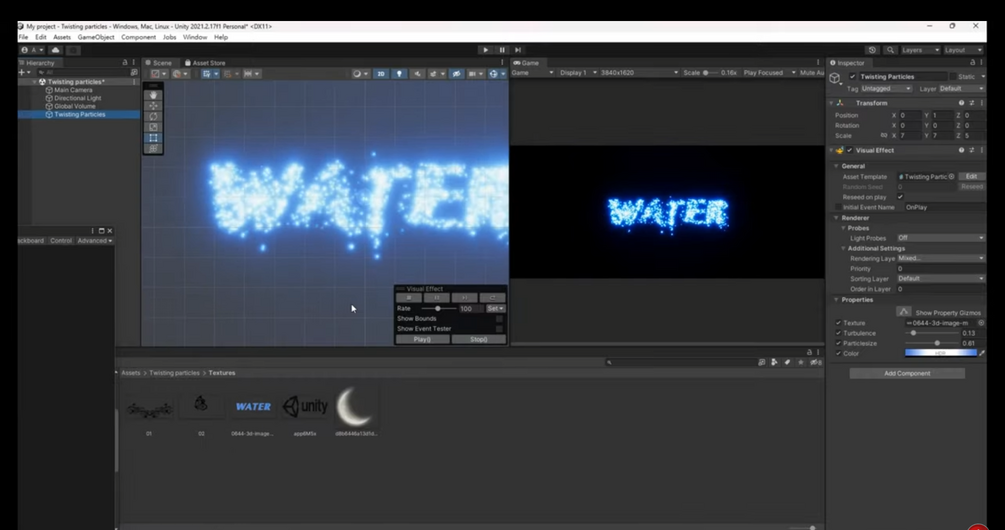This screenshot has height=530, width=1005.
Task: Open the Window menu
Action: pyautogui.click(x=195, y=37)
